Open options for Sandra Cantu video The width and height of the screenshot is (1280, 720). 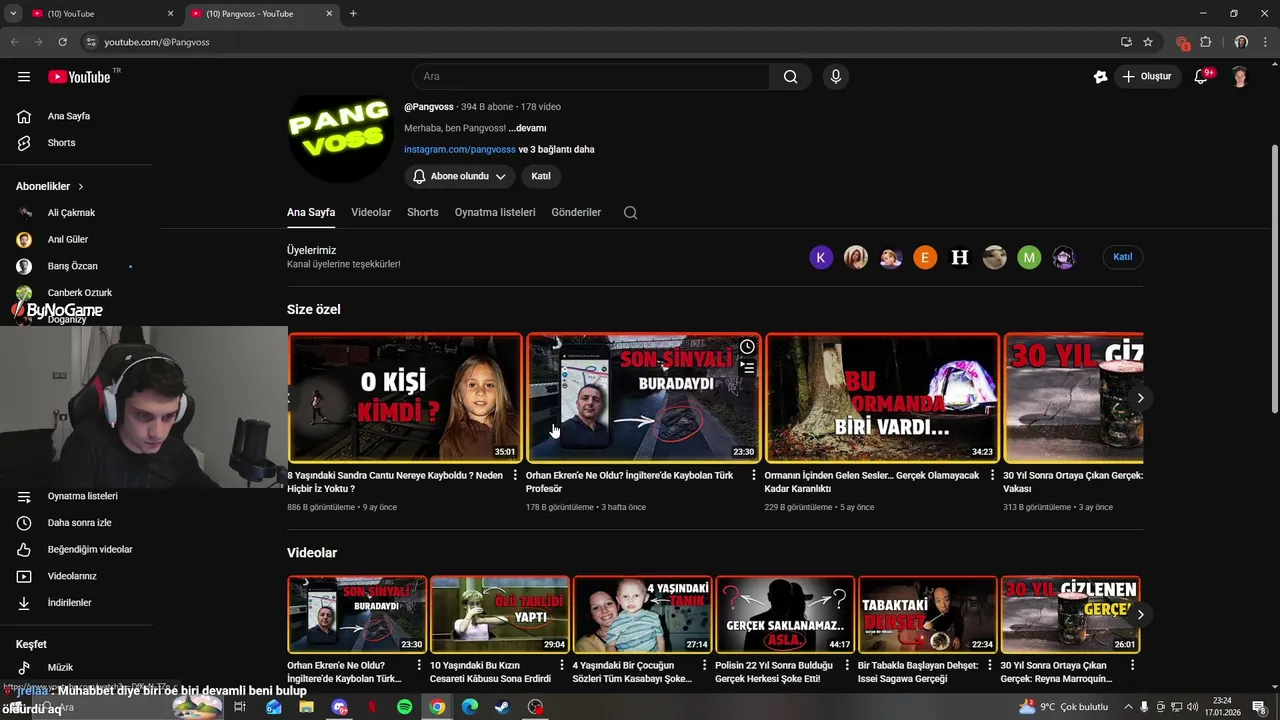pos(515,476)
